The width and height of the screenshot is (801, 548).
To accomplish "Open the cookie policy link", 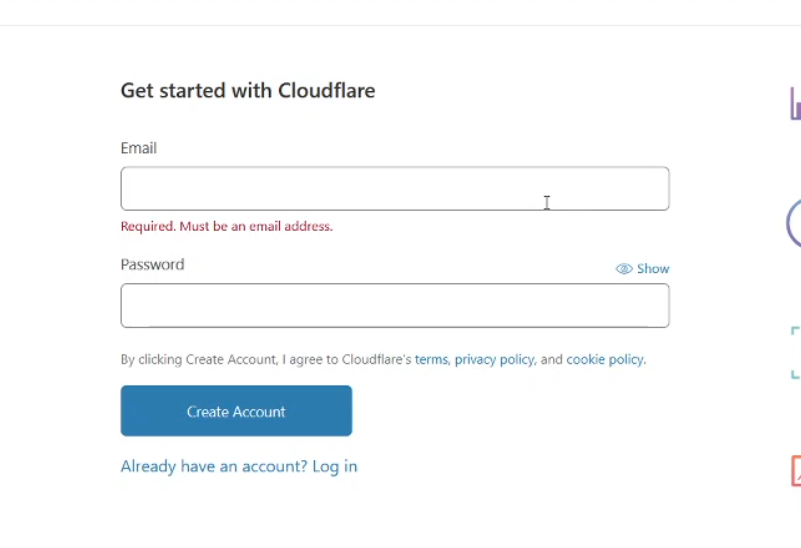I will 605,360.
